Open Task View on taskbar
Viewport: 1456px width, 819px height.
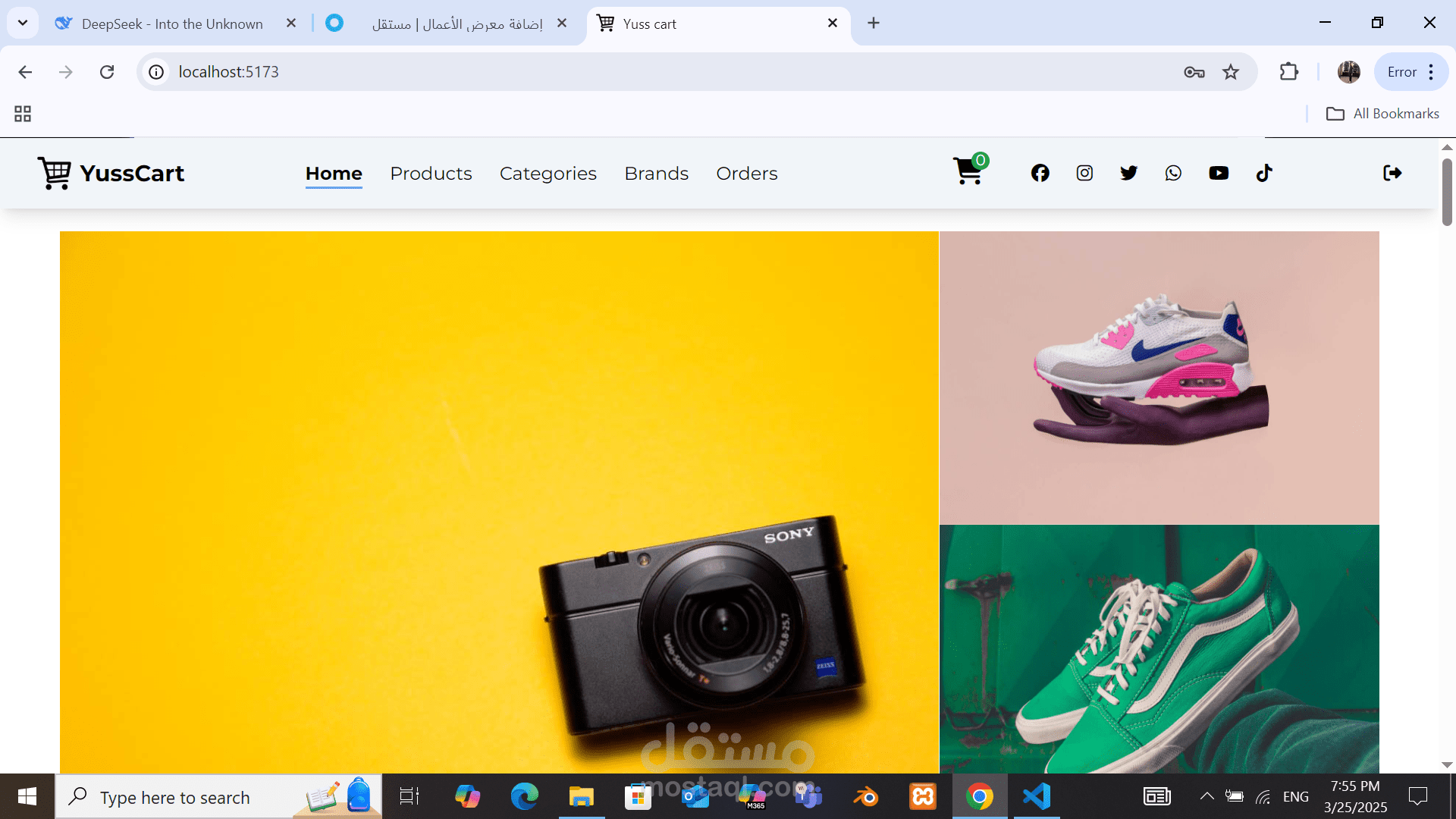click(409, 796)
